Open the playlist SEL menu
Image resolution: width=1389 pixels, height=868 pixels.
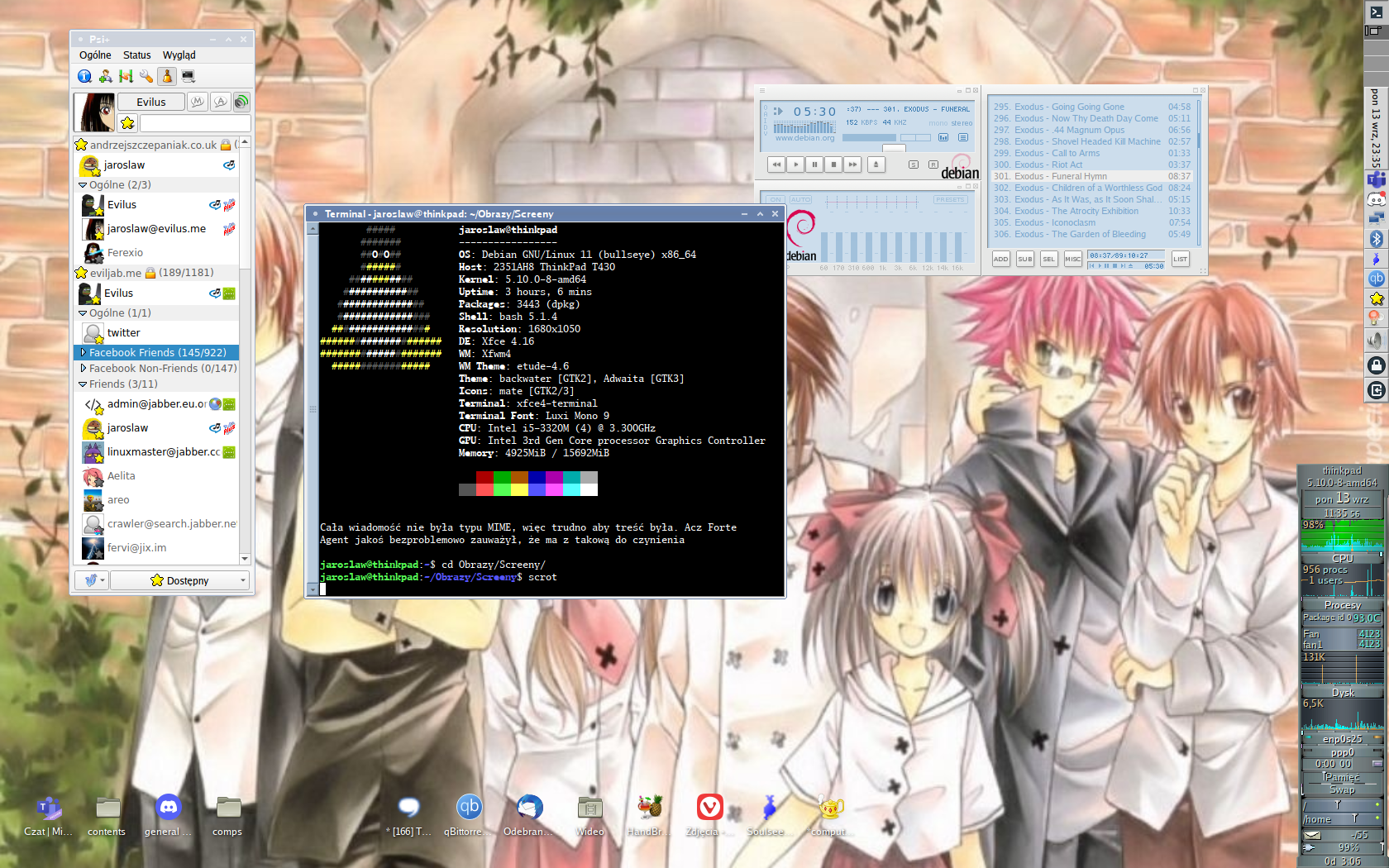[1048, 259]
